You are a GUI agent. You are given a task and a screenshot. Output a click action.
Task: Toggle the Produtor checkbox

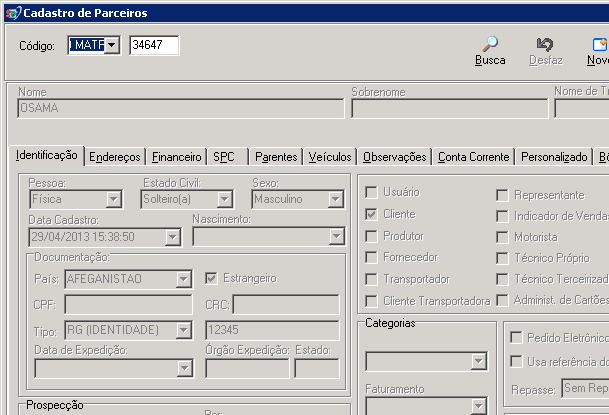(371, 236)
